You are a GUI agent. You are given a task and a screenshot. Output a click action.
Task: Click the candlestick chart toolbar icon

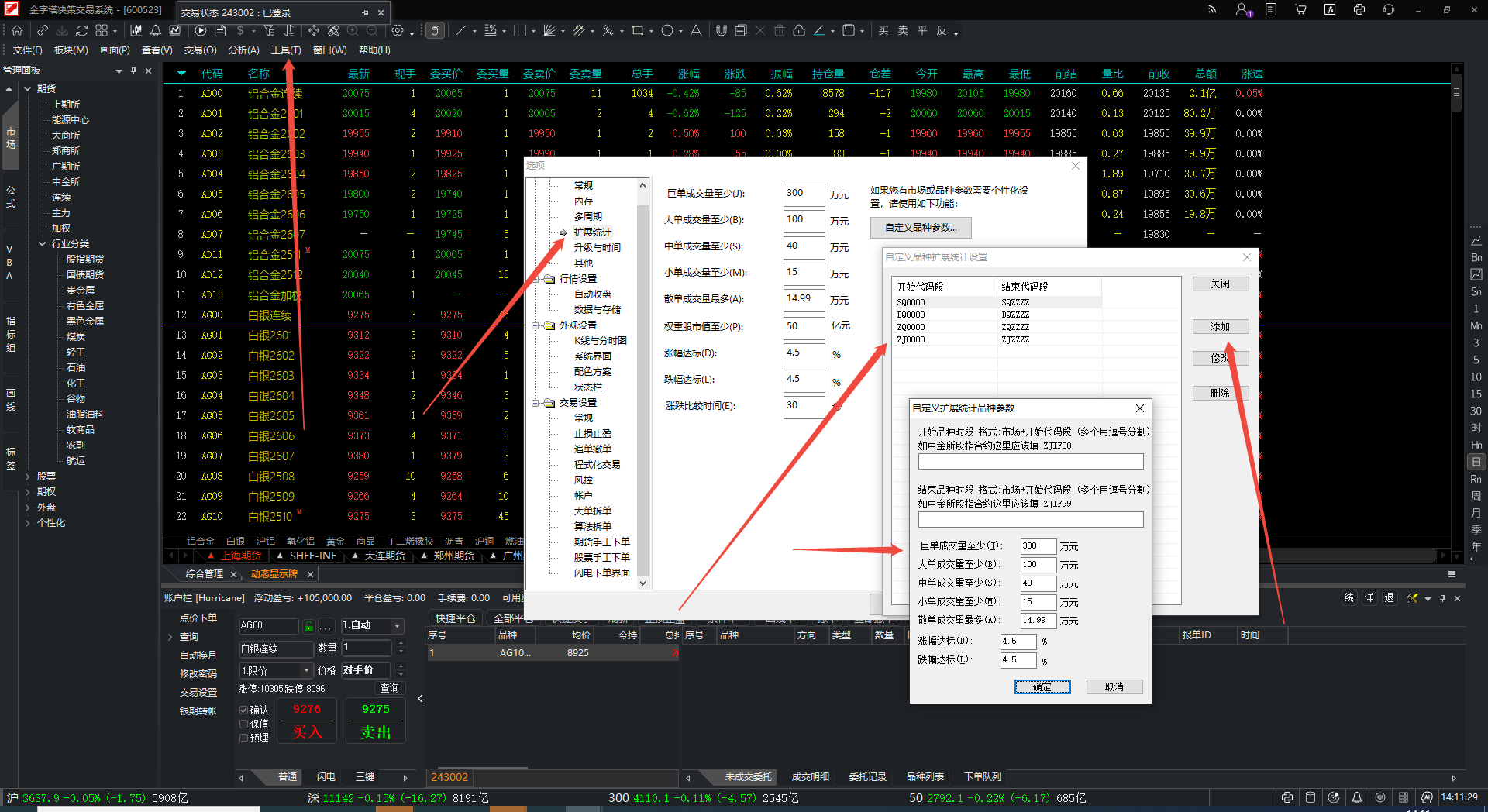click(x=136, y=30)
